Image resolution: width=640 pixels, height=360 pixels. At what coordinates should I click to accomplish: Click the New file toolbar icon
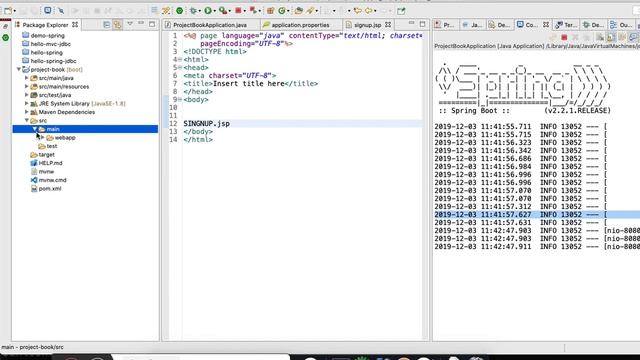[x=8, y=11]
